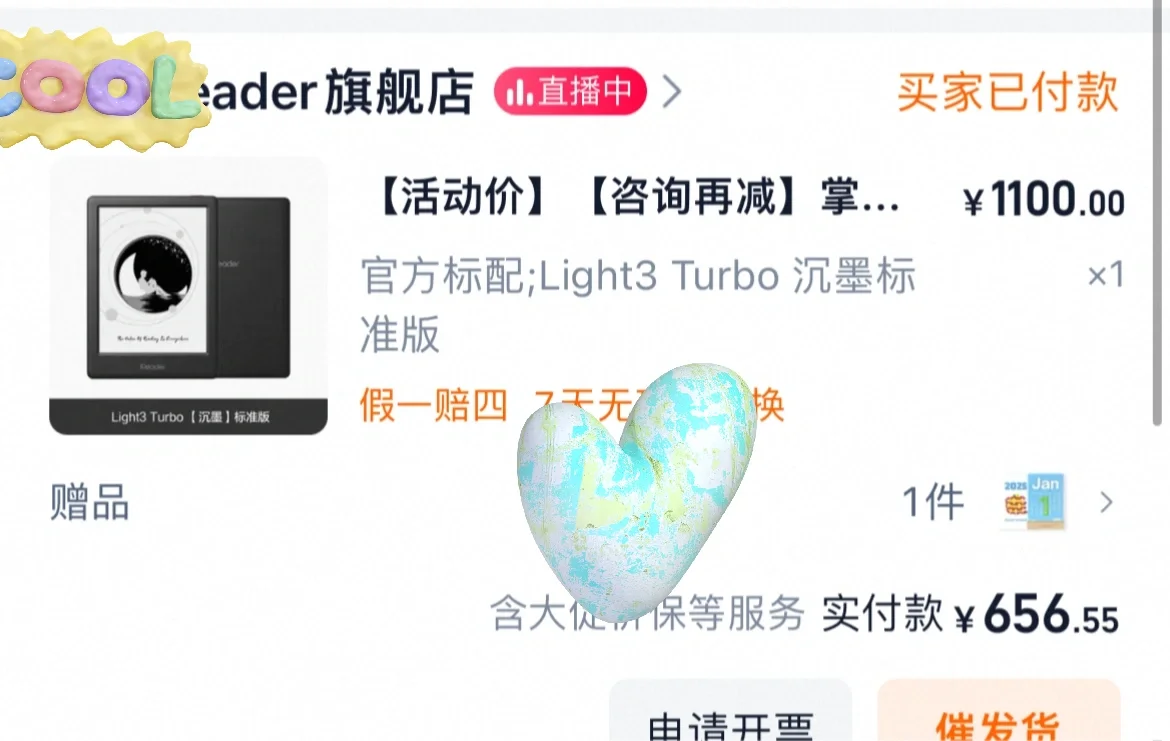Image resolution: width=1170 pixels, height=741 pixels.
Task: View 含大促价保等服务 service details
Action: pos(648,613)
